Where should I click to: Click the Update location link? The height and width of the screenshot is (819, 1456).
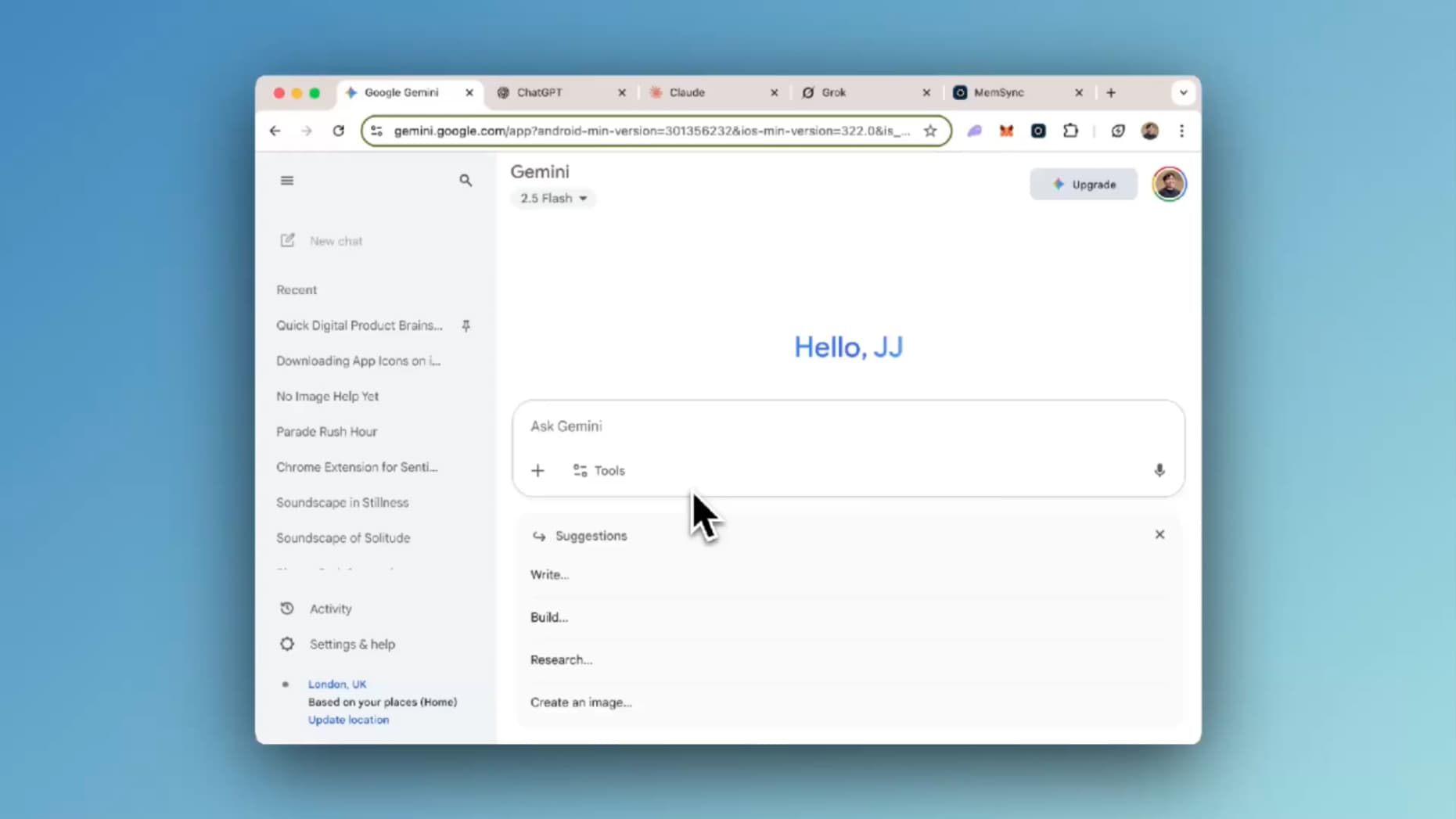click(x=348, y=720)
